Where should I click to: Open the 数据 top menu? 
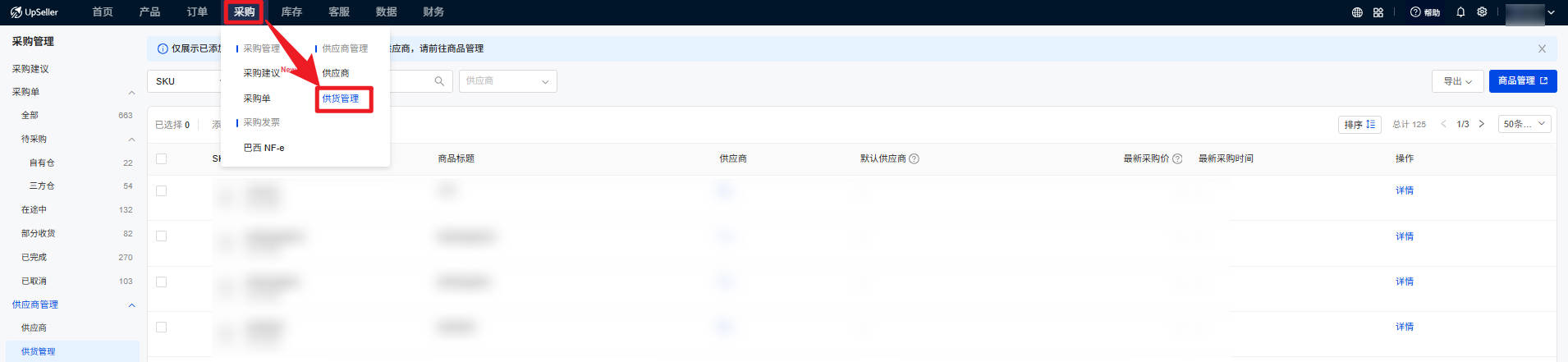click(386, 12)
